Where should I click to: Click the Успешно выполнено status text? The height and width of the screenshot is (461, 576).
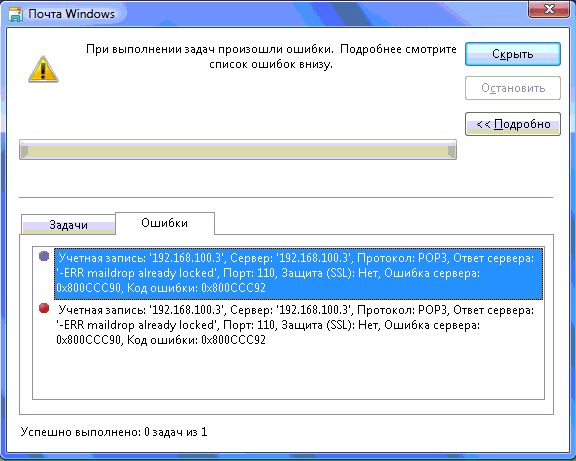[x=114, y=432]
